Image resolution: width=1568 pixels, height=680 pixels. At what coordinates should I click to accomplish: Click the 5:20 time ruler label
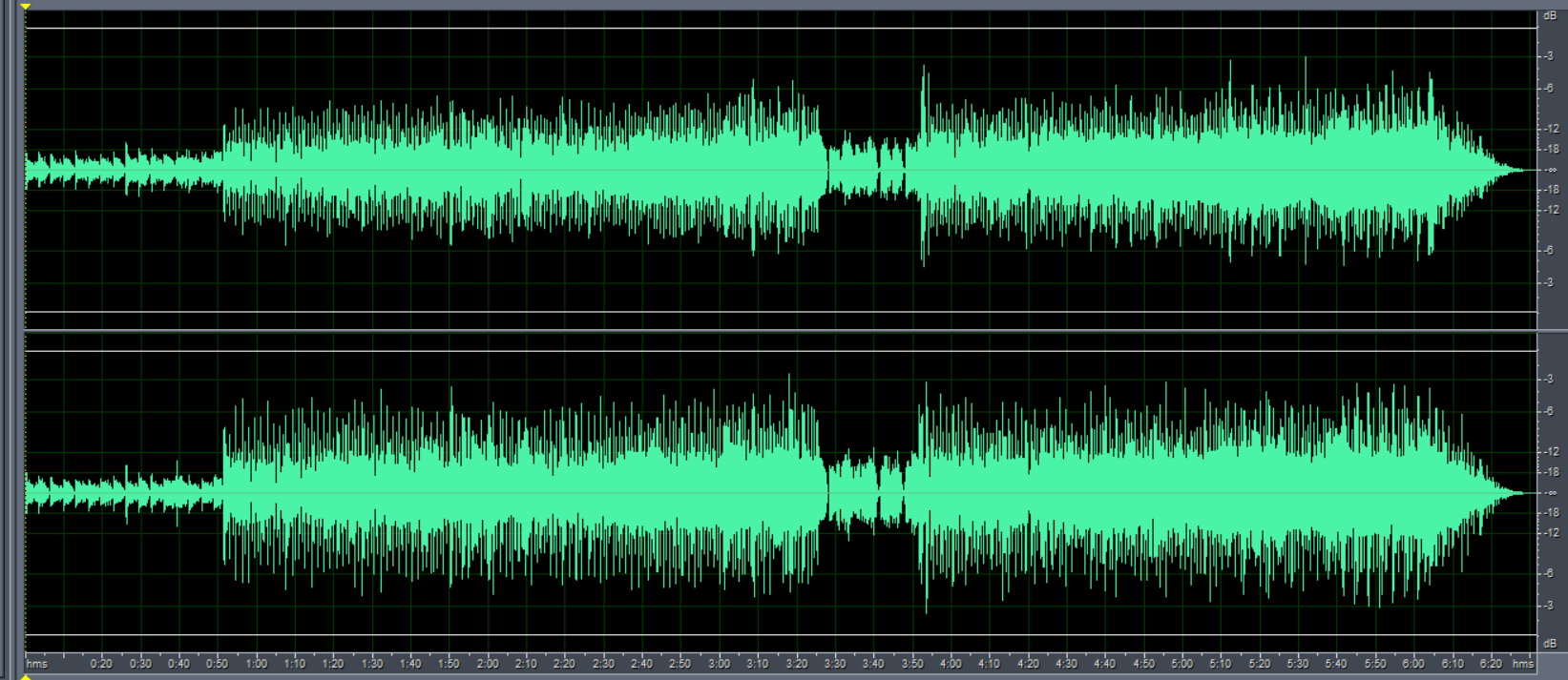pyautogui.click(x=1260, y=664)
